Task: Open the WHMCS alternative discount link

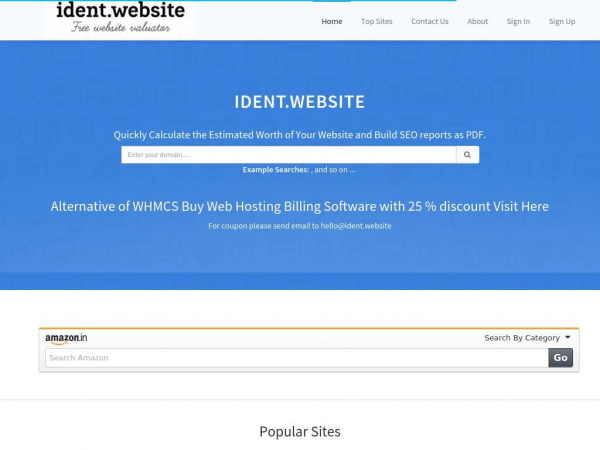Action: click(x=300, y=207)
